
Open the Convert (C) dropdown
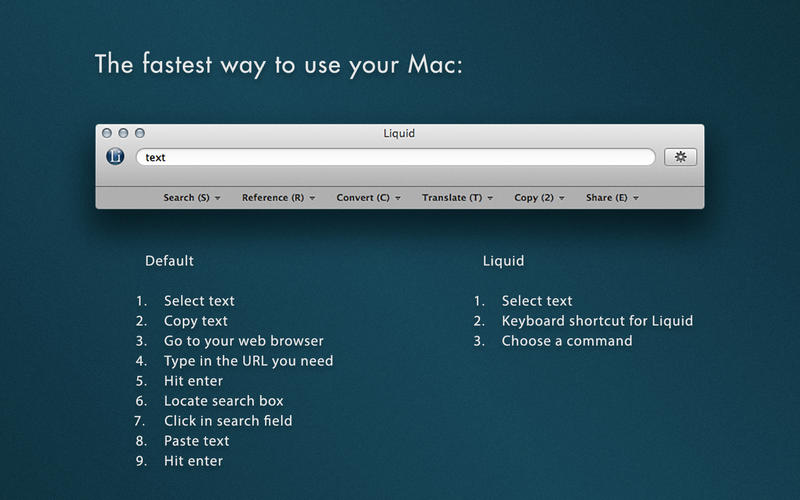point(368,197)
